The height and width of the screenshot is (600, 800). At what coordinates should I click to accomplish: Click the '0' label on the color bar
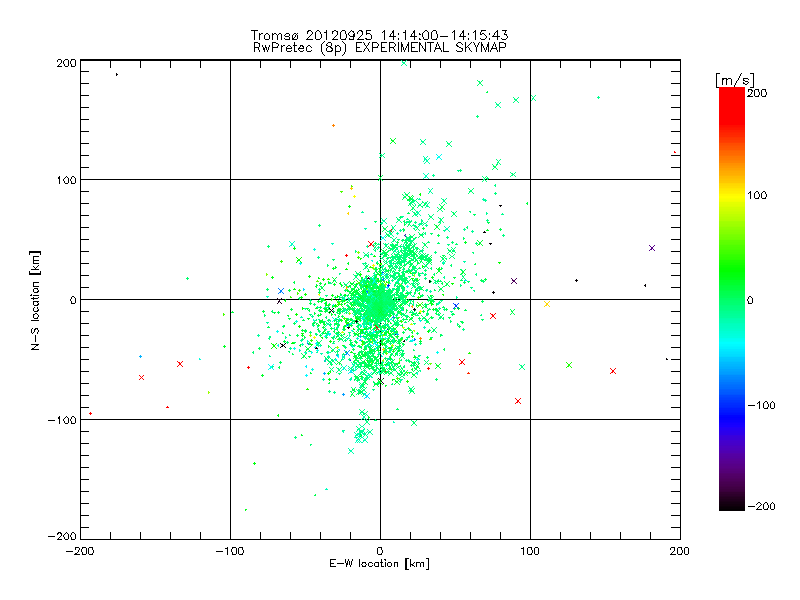tap(750, 300)
